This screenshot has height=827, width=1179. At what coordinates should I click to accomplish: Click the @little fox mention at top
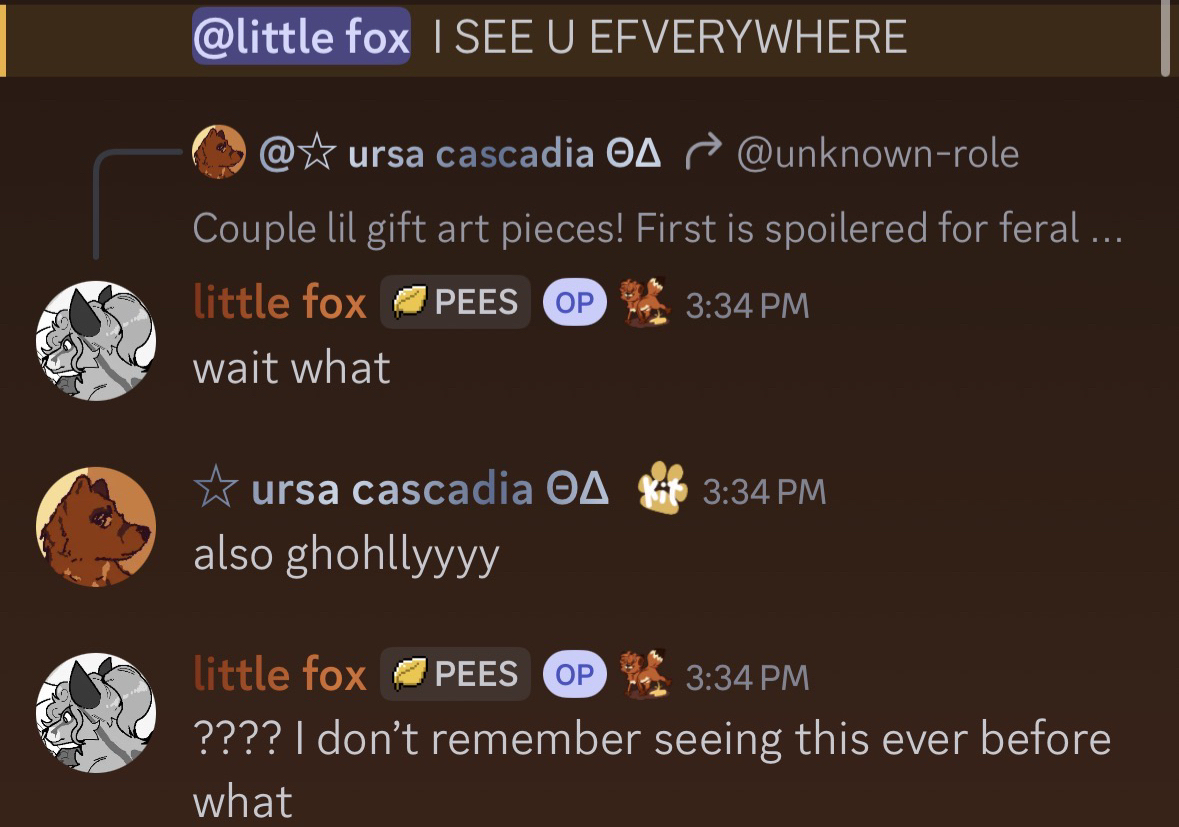pos(301,37)
